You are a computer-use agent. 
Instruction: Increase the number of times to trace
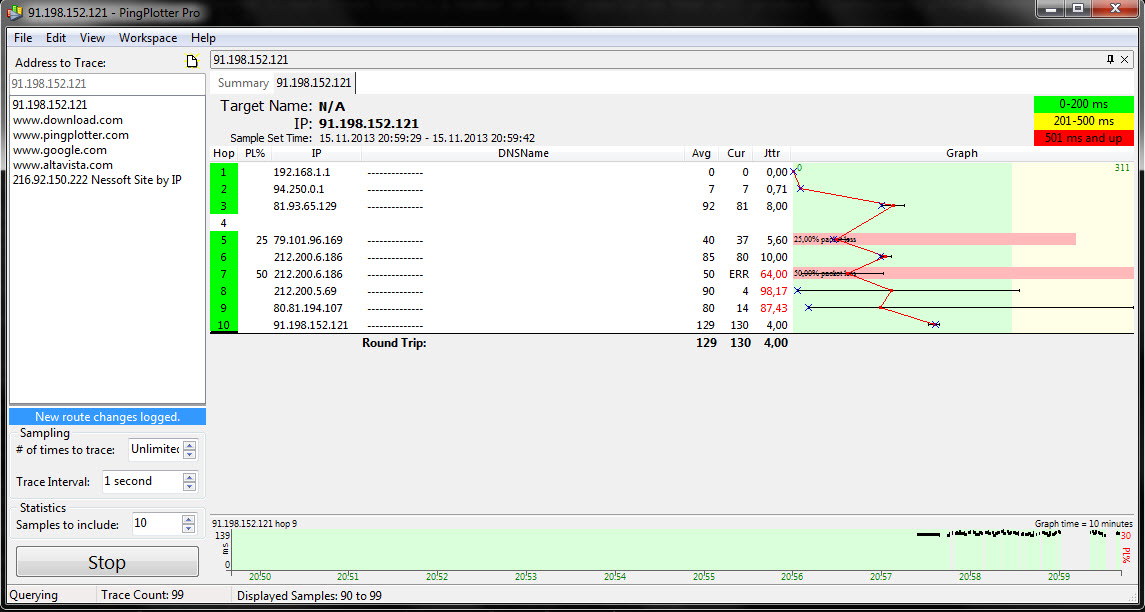pos(190,445)
